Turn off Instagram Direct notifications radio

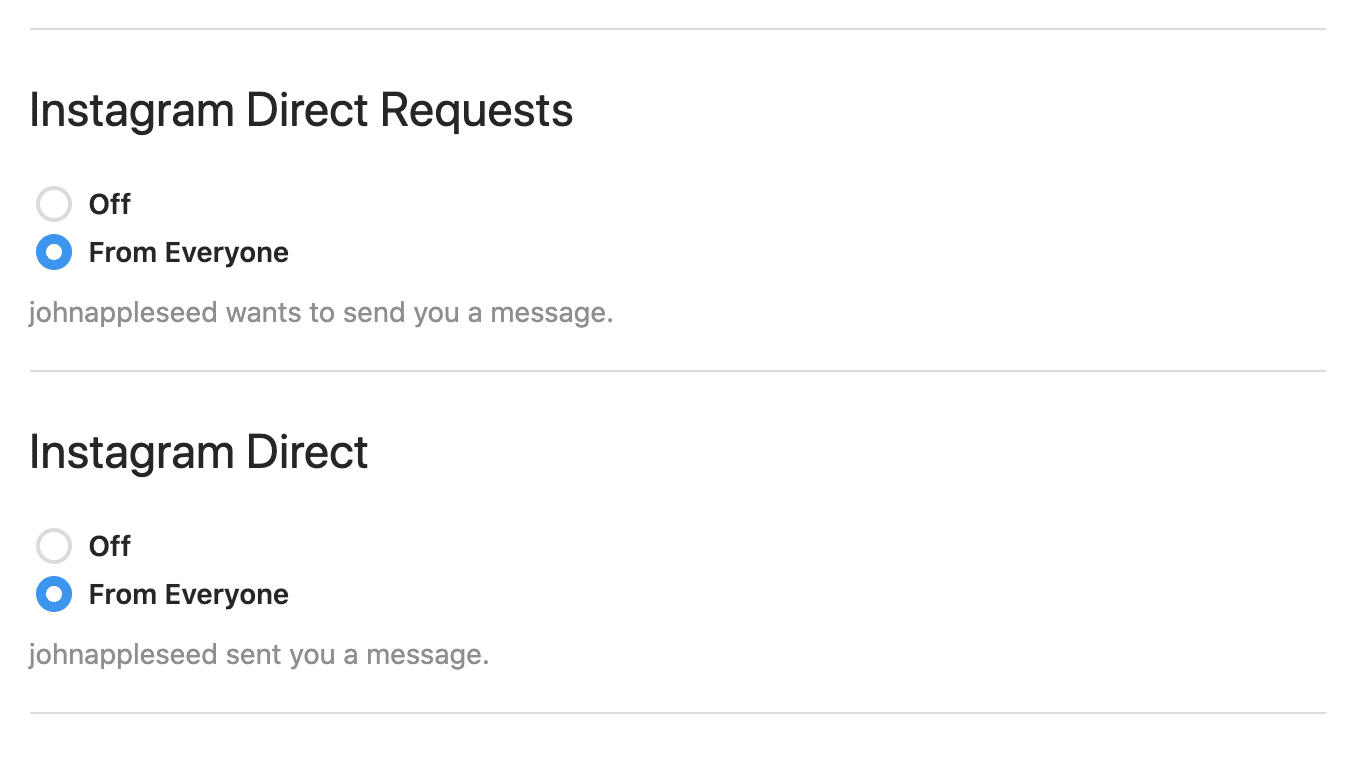point(54,546)
